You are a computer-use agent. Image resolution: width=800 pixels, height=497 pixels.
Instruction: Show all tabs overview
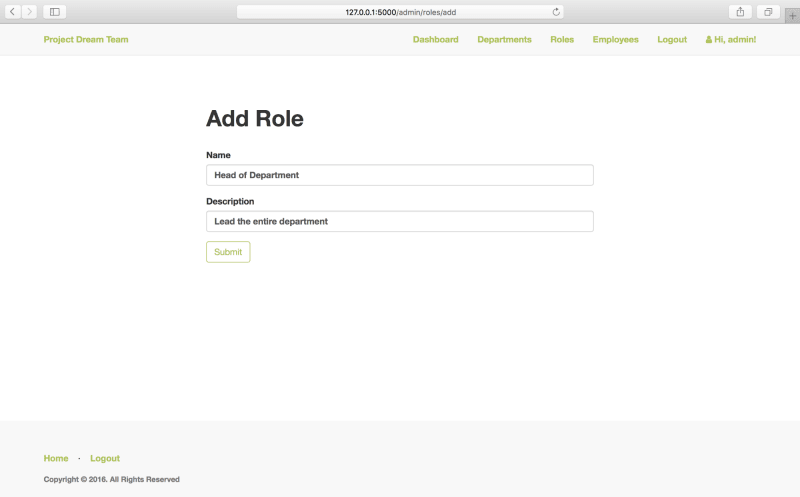tap(768, 12)
